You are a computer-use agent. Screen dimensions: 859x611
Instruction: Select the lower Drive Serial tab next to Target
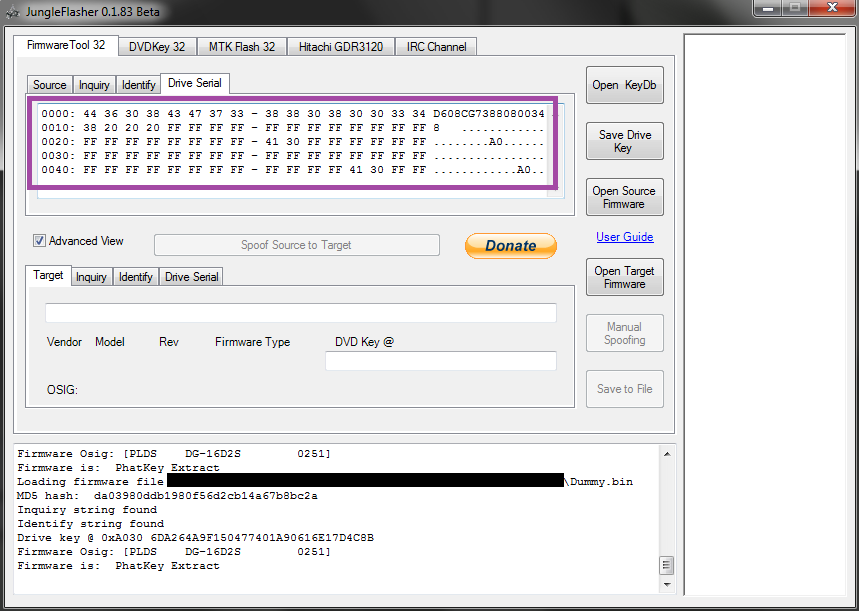pyautogui.click(x=191, y=277)
